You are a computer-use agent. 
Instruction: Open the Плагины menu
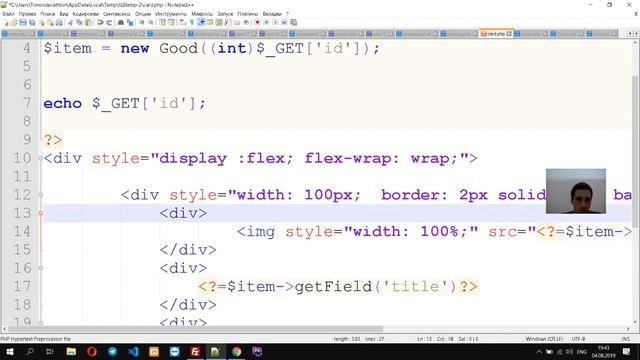[x=248, y=14]
